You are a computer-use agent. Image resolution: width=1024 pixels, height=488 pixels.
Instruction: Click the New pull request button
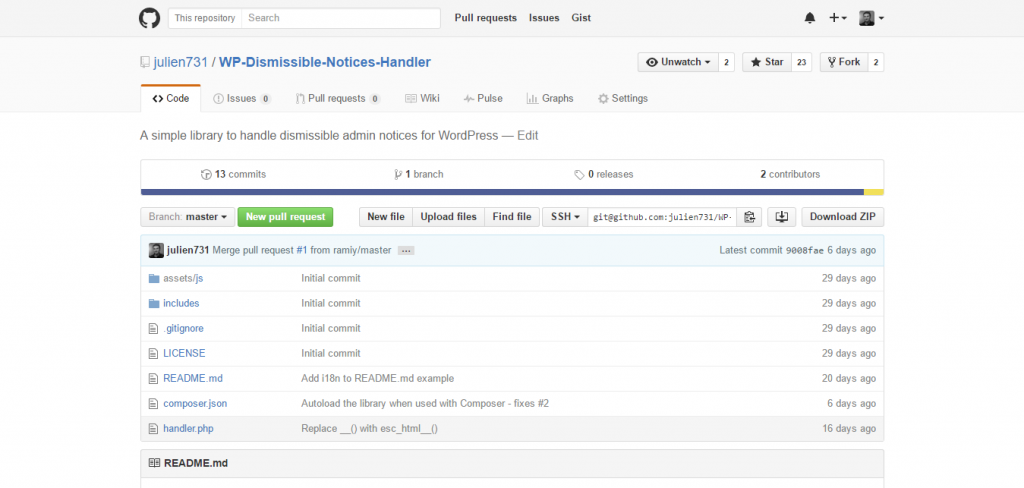pyautogui.click(x=285, y=217)
